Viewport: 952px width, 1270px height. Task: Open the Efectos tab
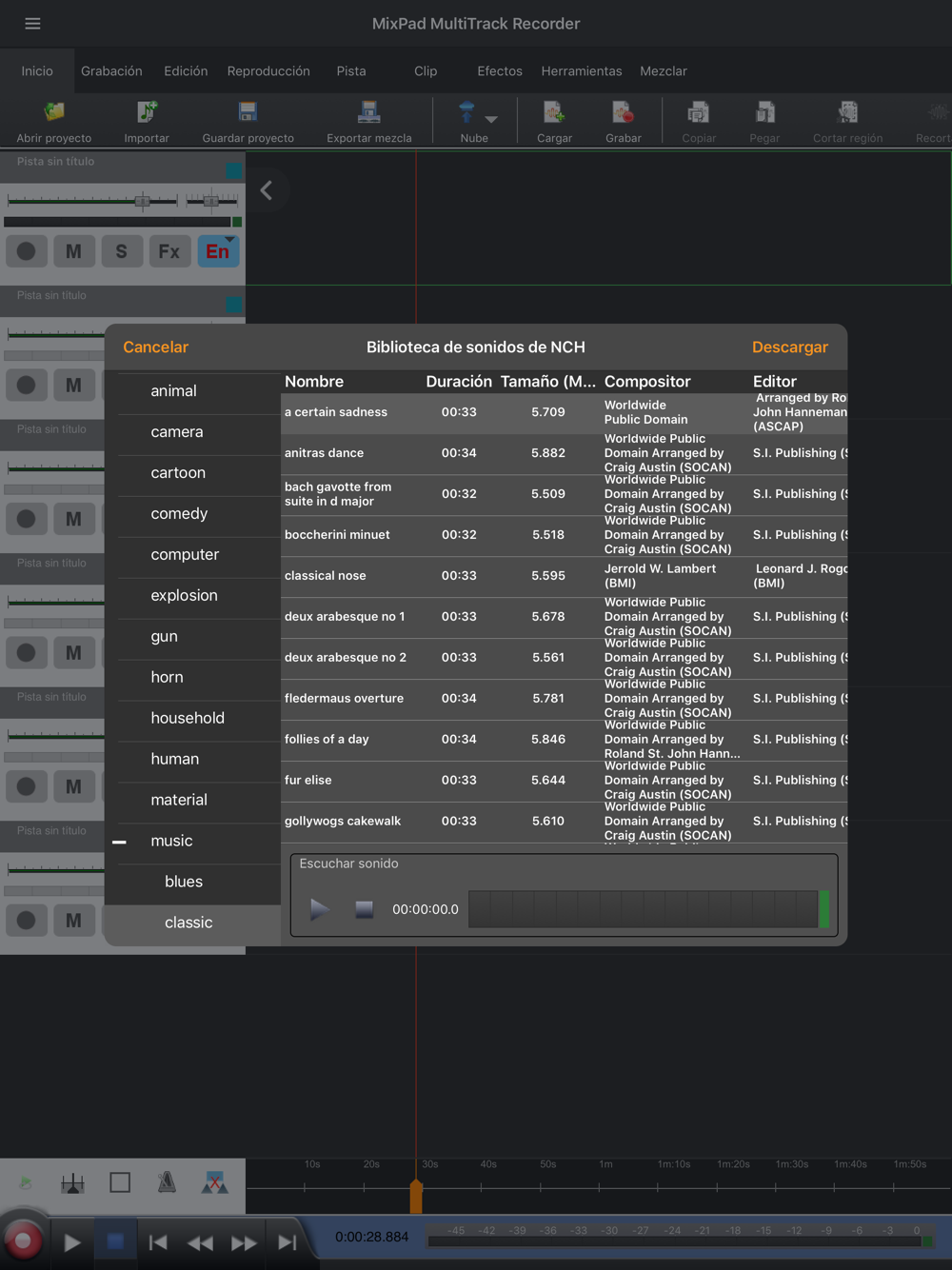coord(499,71)
